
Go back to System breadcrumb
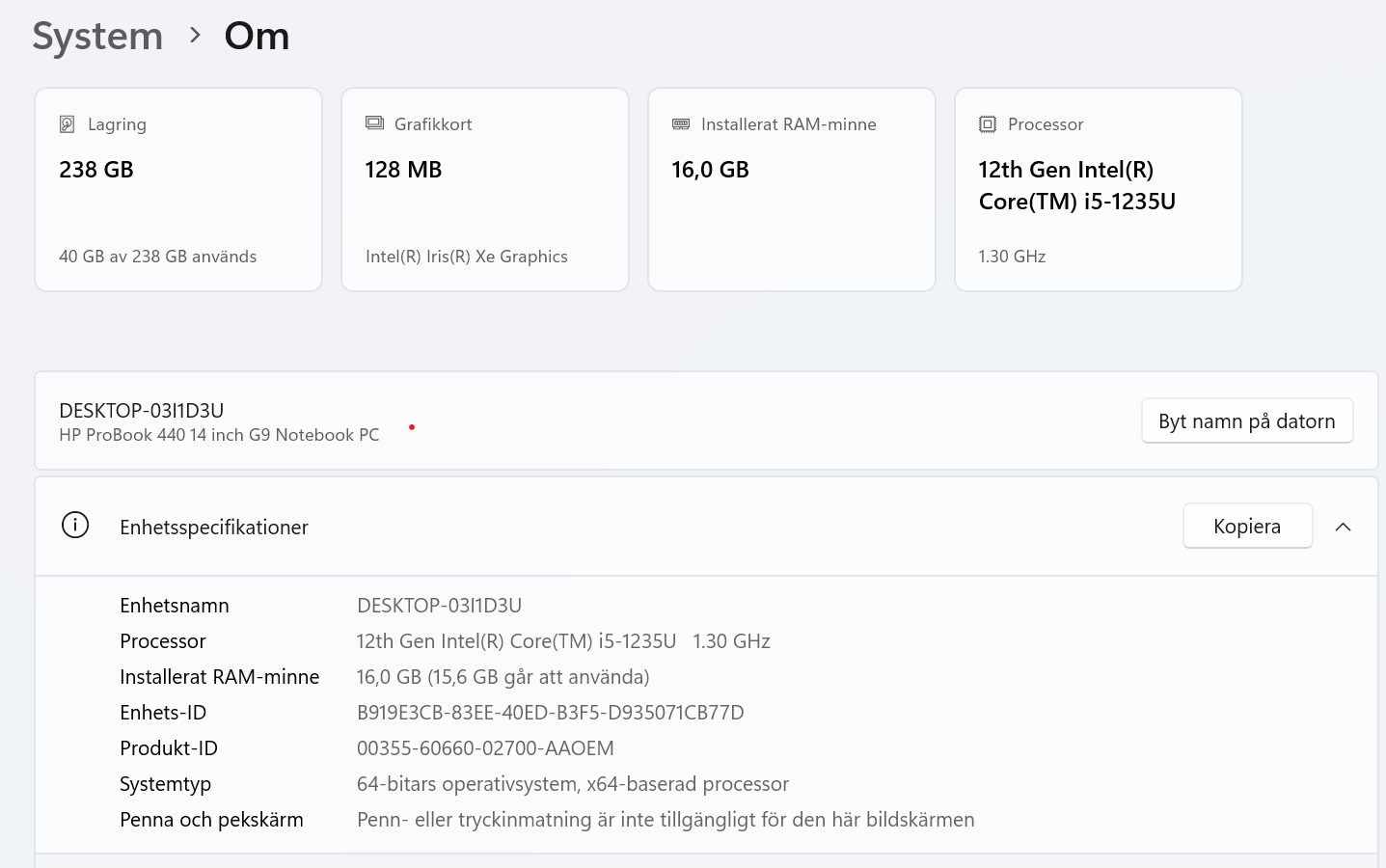tap(97, 37)
